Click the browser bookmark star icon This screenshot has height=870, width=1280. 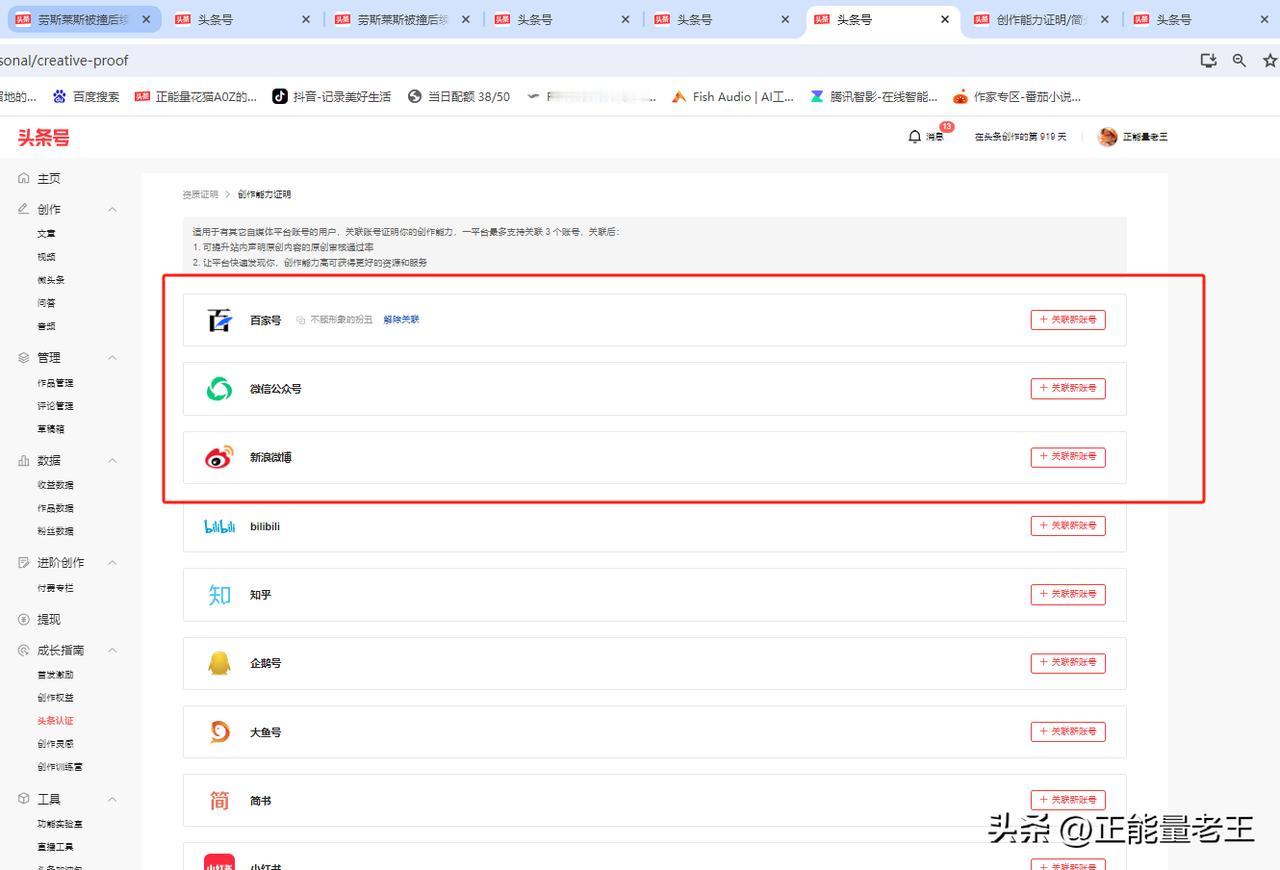[1270, 60]
